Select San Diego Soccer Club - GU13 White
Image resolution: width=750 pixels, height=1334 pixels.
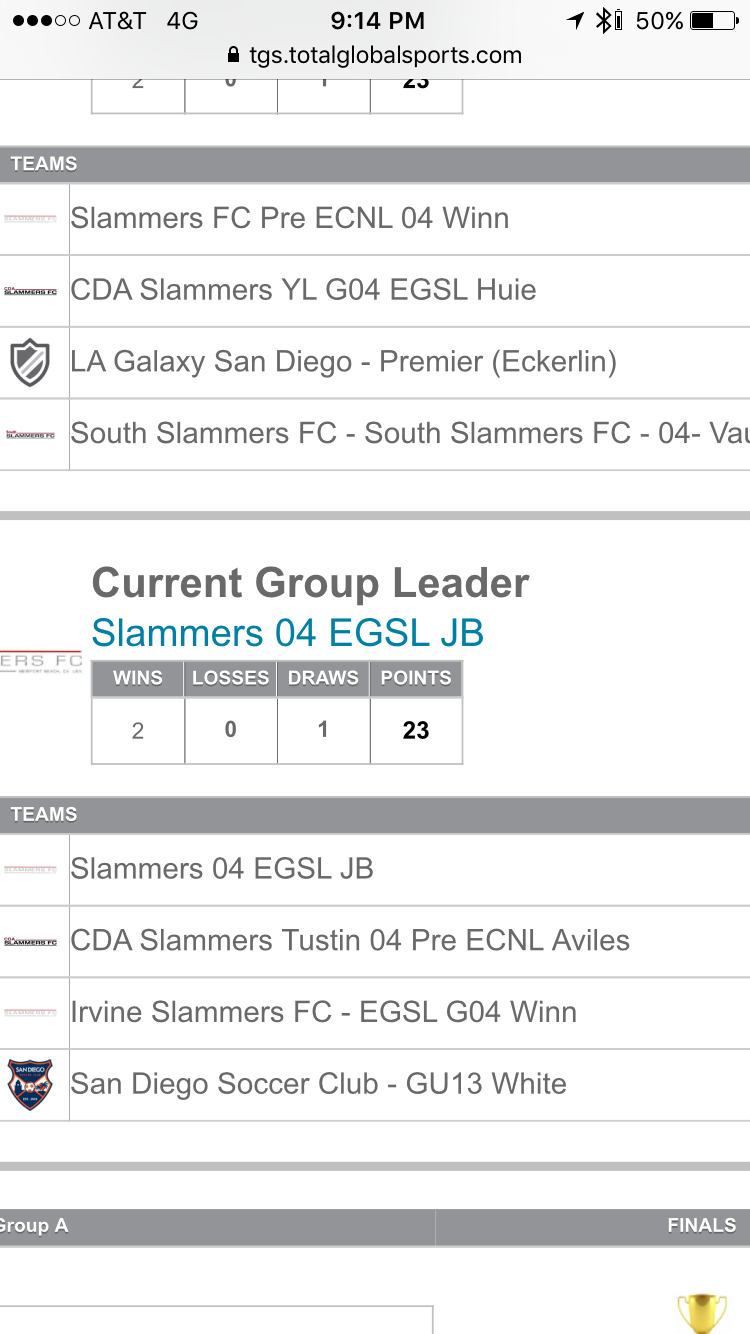click(318, 1084)
